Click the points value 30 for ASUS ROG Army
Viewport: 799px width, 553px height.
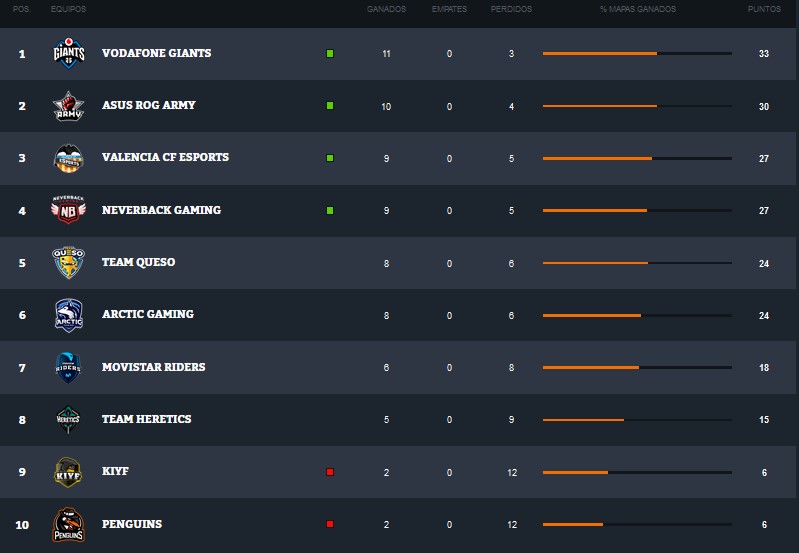pyautogui.click(x=764, y=107)
